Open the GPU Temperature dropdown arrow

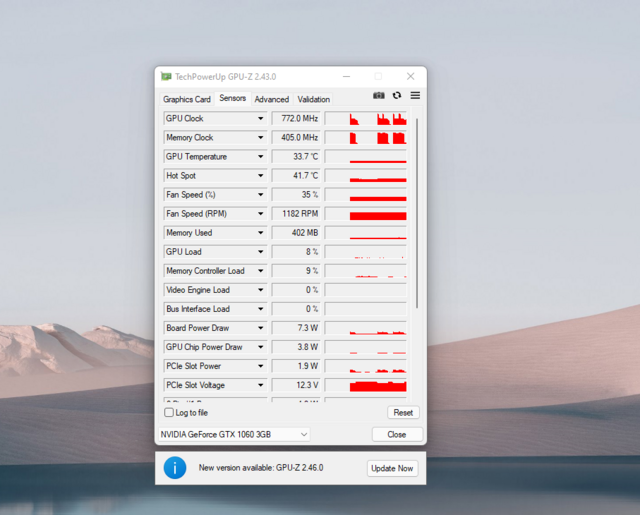click(x=260, y=157)
